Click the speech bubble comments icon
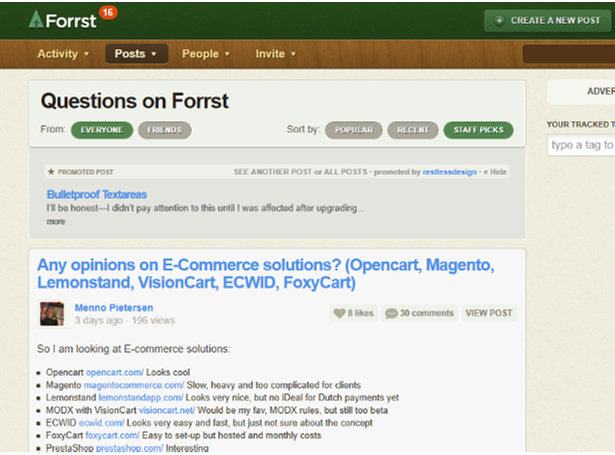 coord(391,313)
